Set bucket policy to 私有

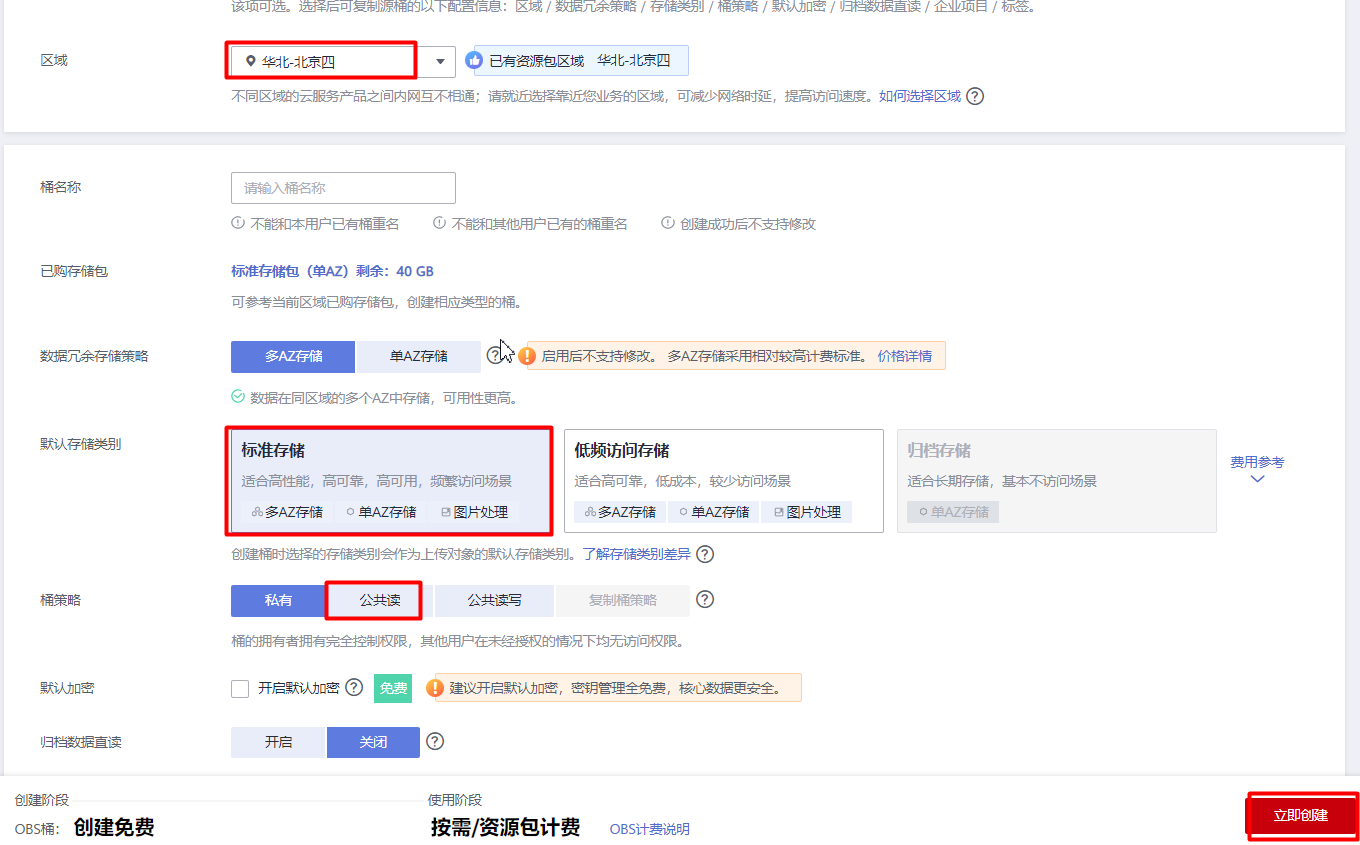278,601
